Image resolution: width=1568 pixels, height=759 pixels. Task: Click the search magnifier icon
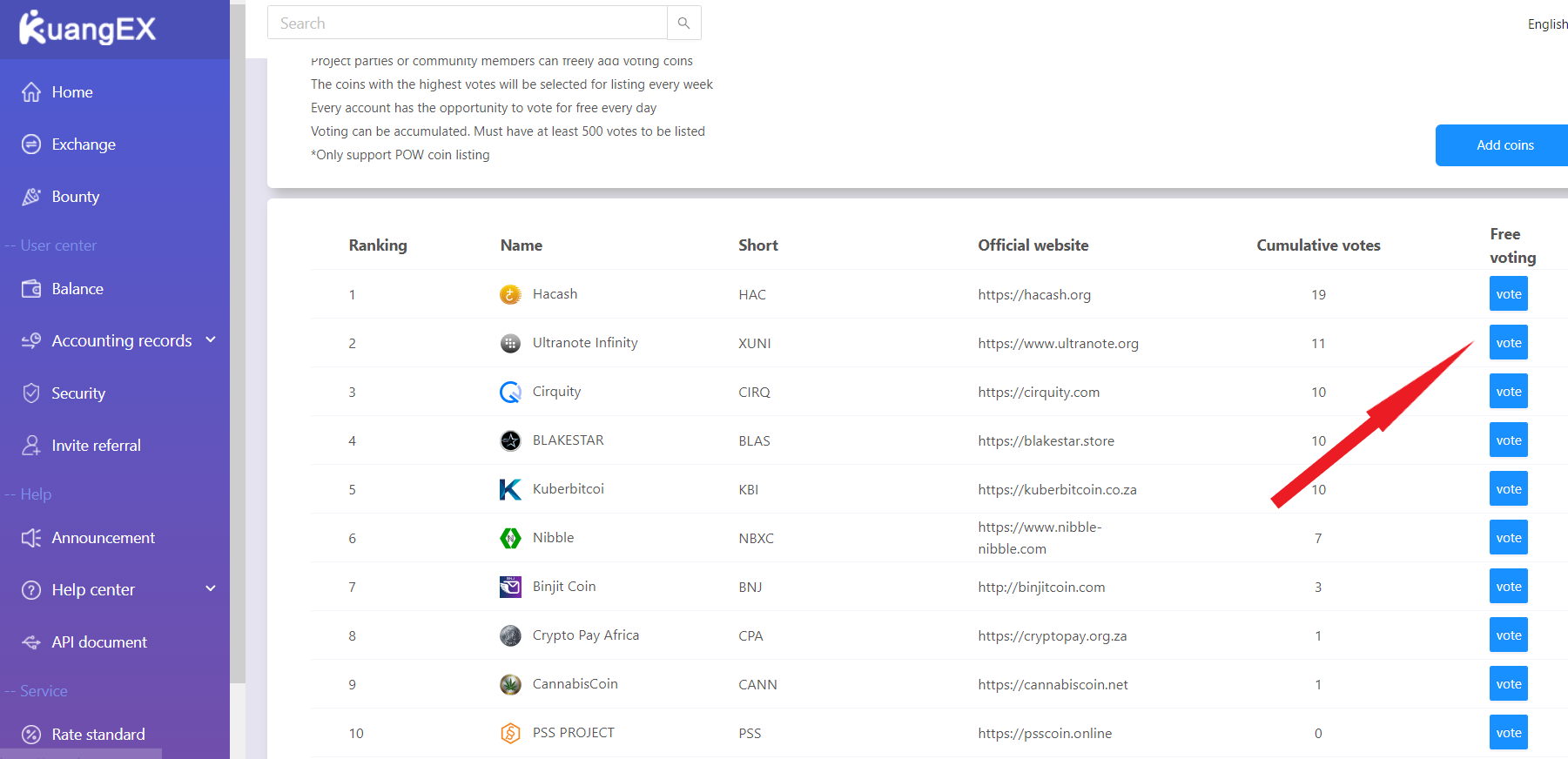click(x=684, y=24)
